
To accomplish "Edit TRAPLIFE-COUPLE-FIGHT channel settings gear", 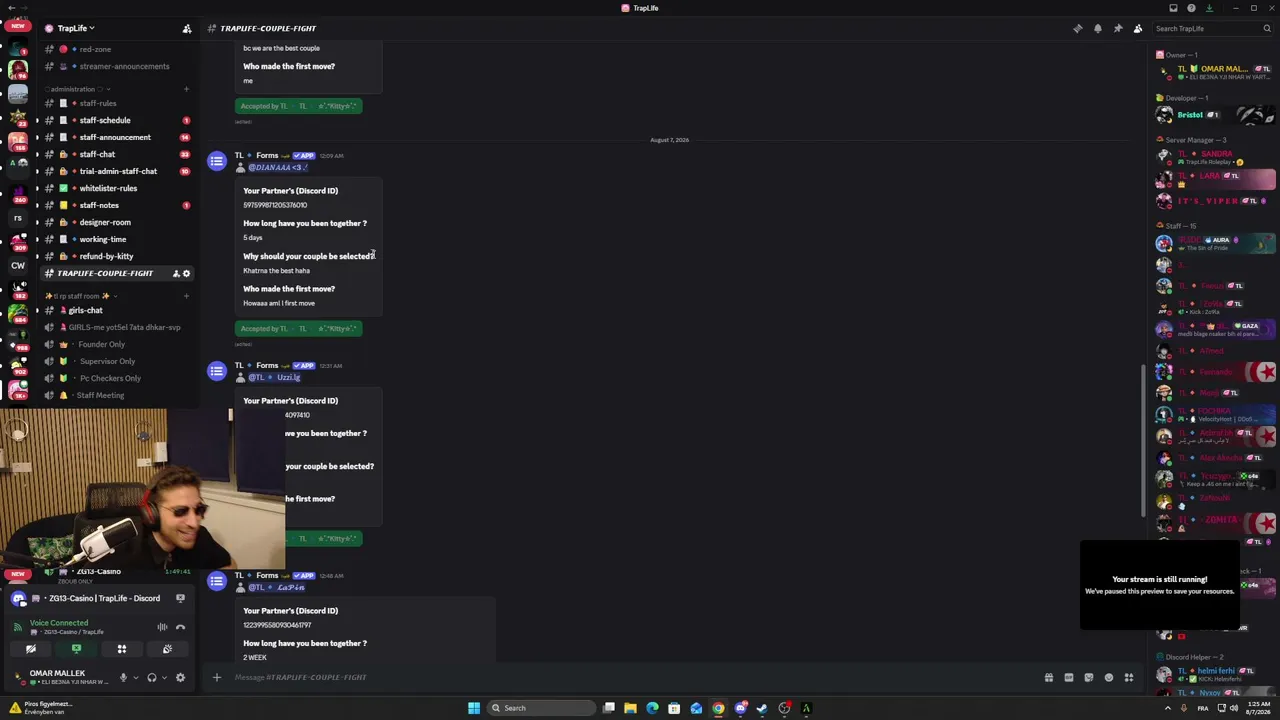I will [186, 273].
